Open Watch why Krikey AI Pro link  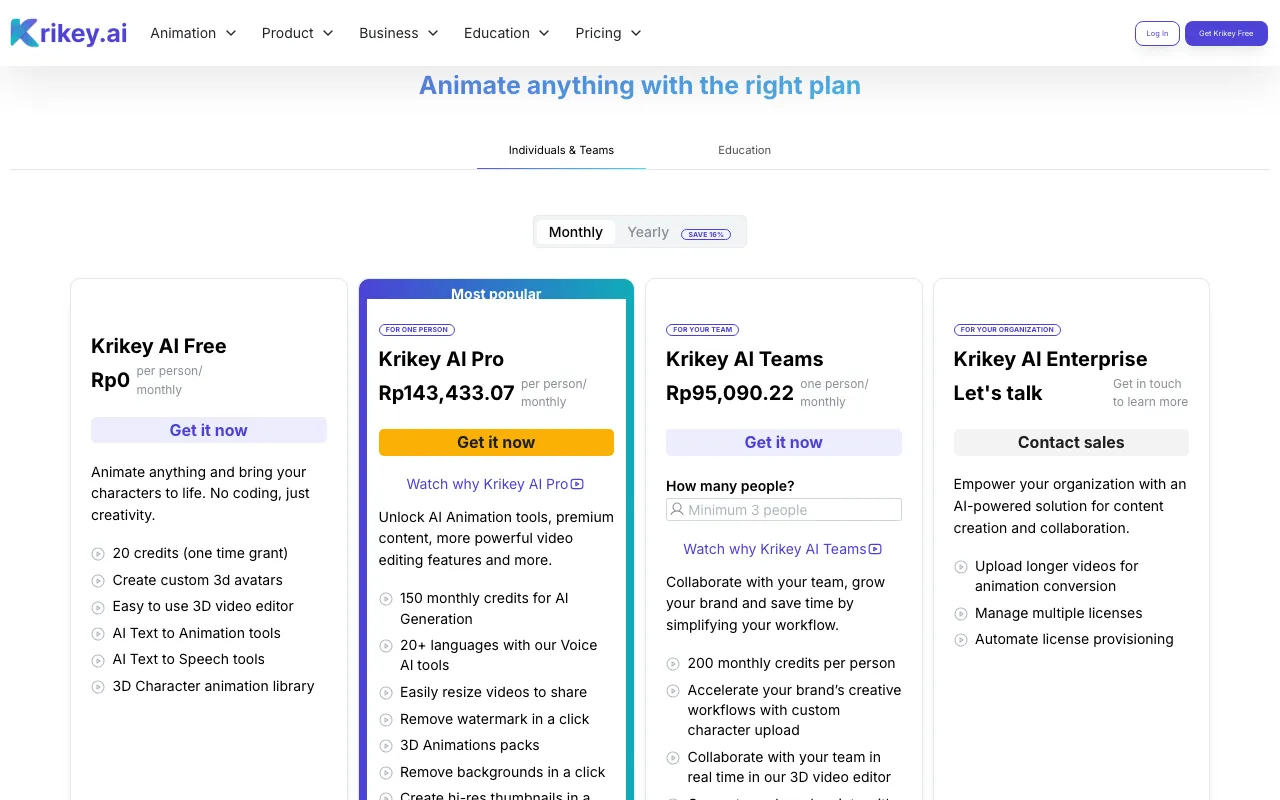(495, 484)
